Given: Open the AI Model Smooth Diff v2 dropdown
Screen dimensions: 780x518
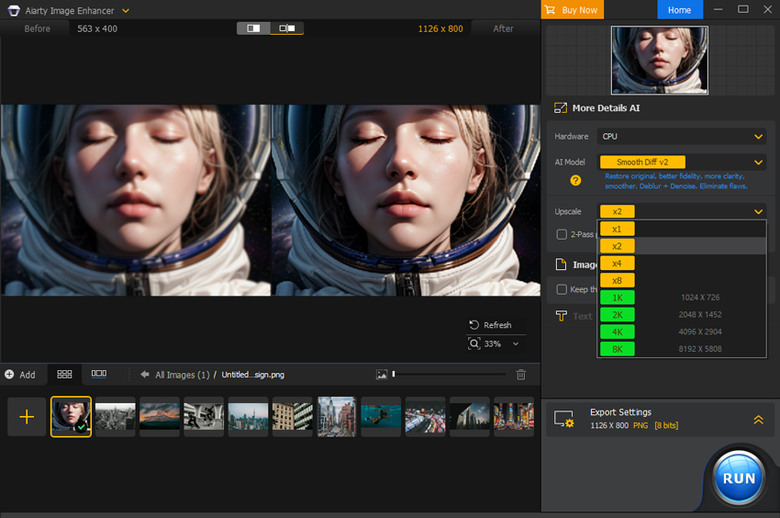Looking at the screenshot, I should point(681,162).
